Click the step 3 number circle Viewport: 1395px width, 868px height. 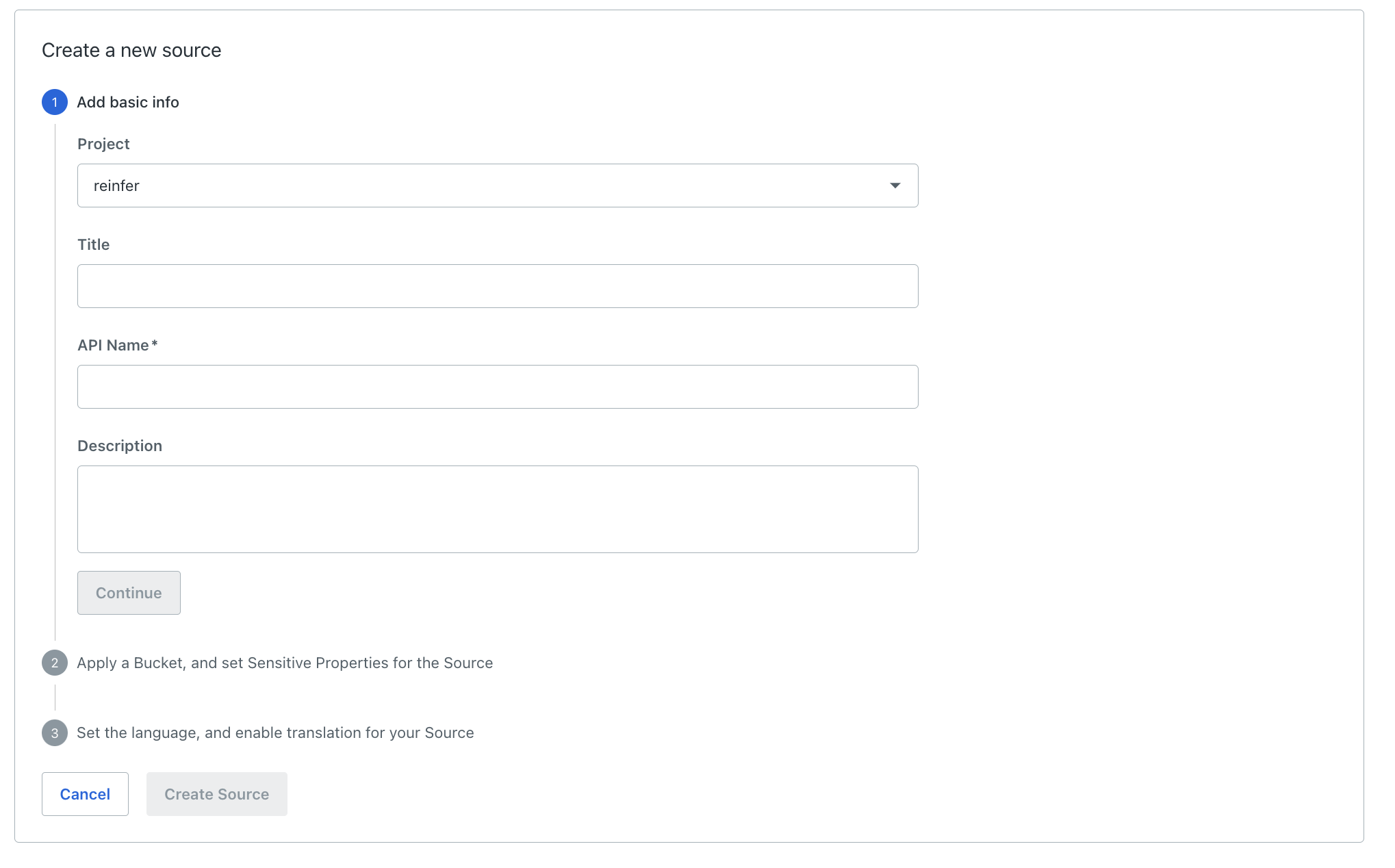tap(55, 732)
